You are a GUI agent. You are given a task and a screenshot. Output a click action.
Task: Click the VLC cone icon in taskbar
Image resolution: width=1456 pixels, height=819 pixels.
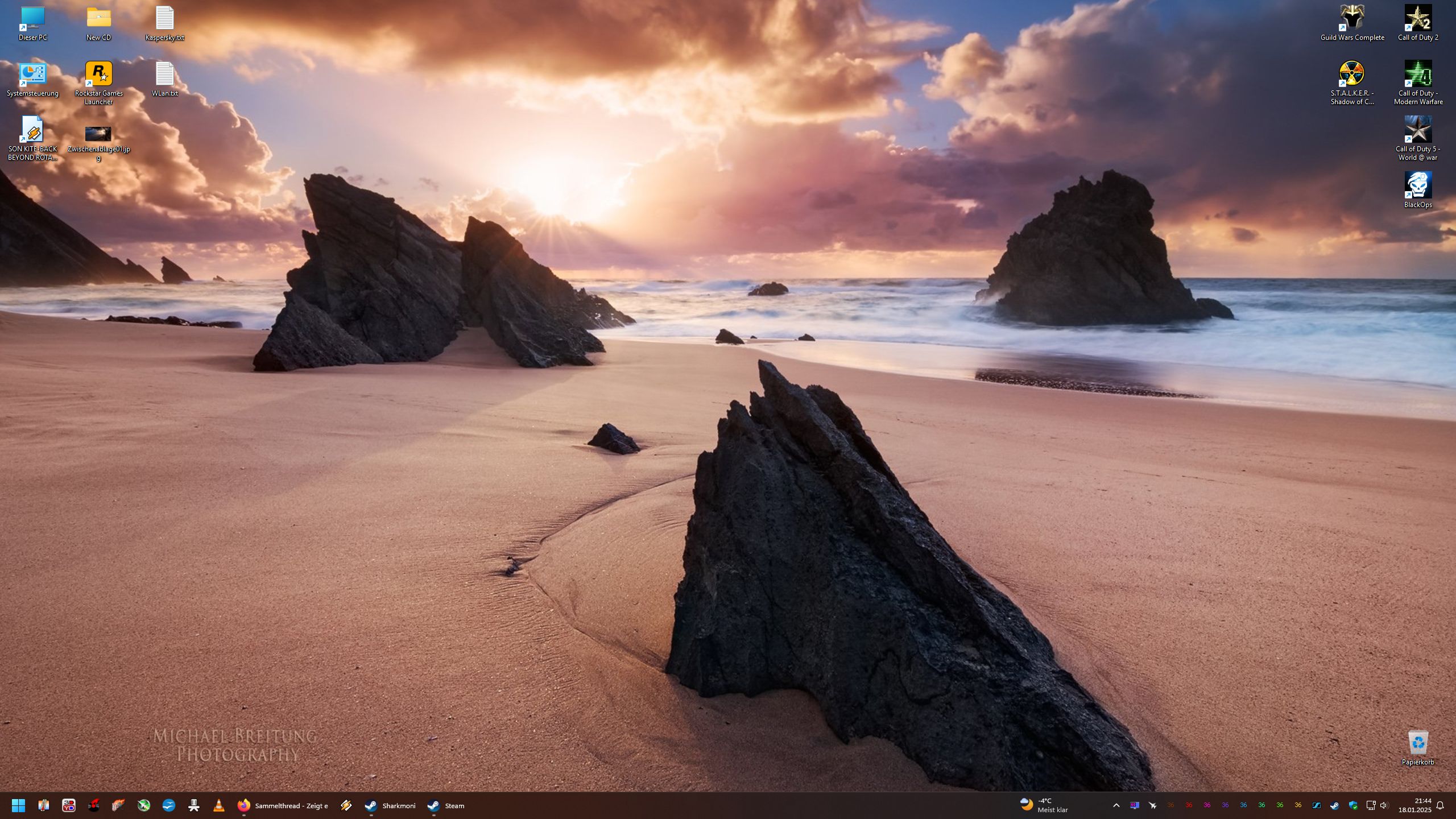click(x=219, y=805)
